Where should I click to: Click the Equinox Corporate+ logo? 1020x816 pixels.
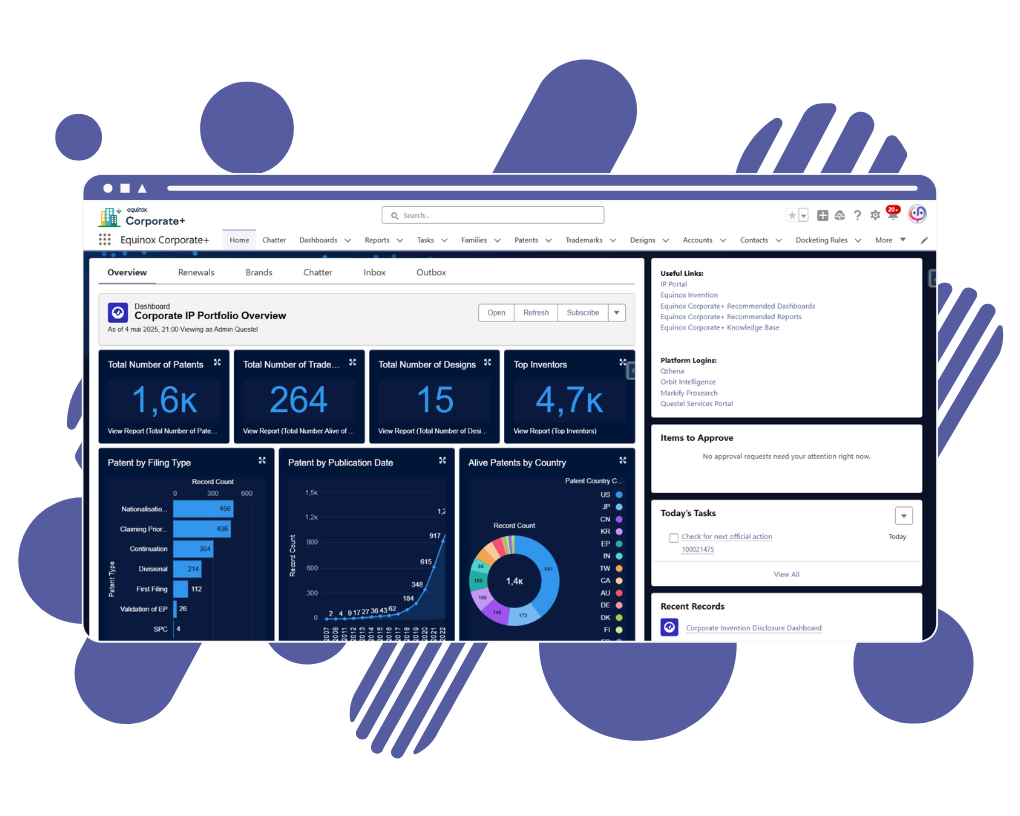[142, 217]
